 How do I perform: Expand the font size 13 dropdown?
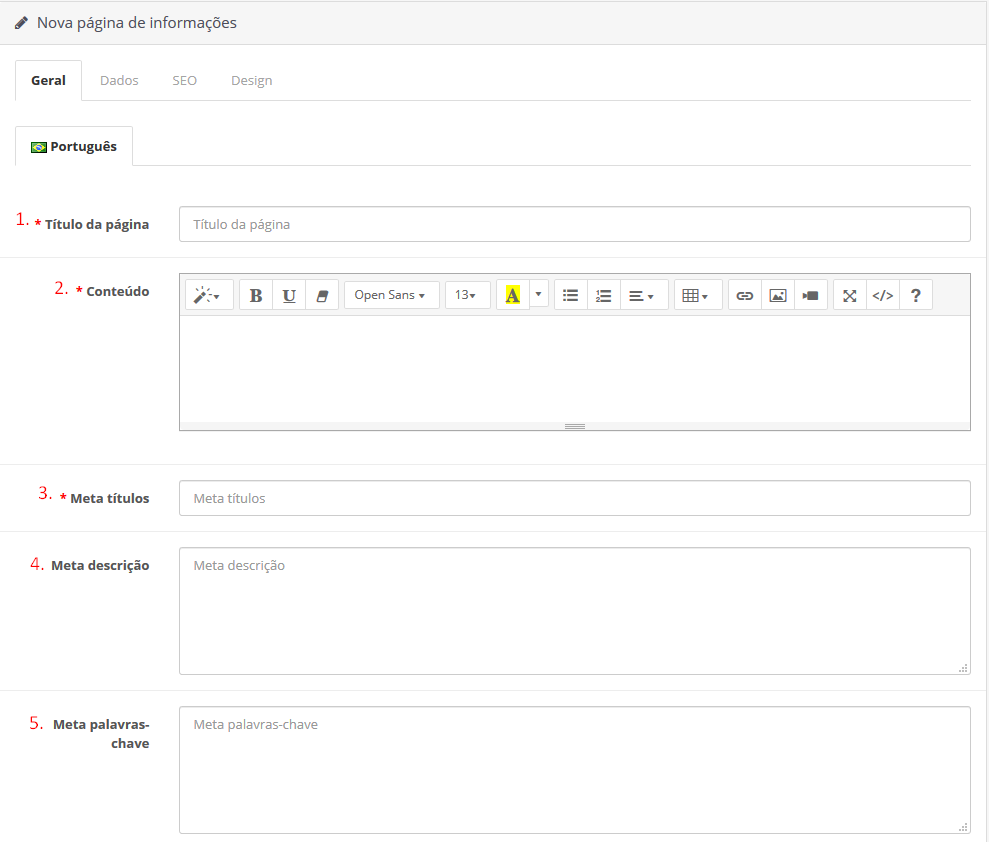point(467,296)
